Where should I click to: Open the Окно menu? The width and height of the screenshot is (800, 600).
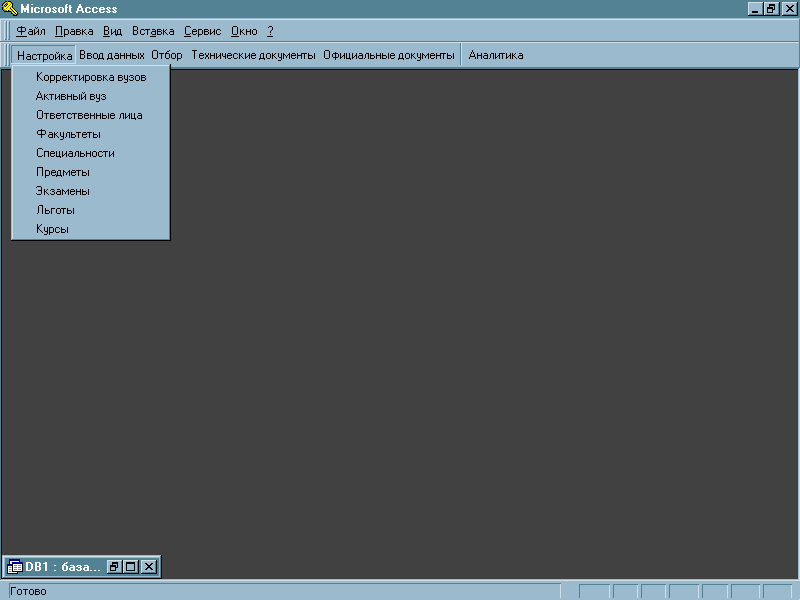[x=244, y=31]
